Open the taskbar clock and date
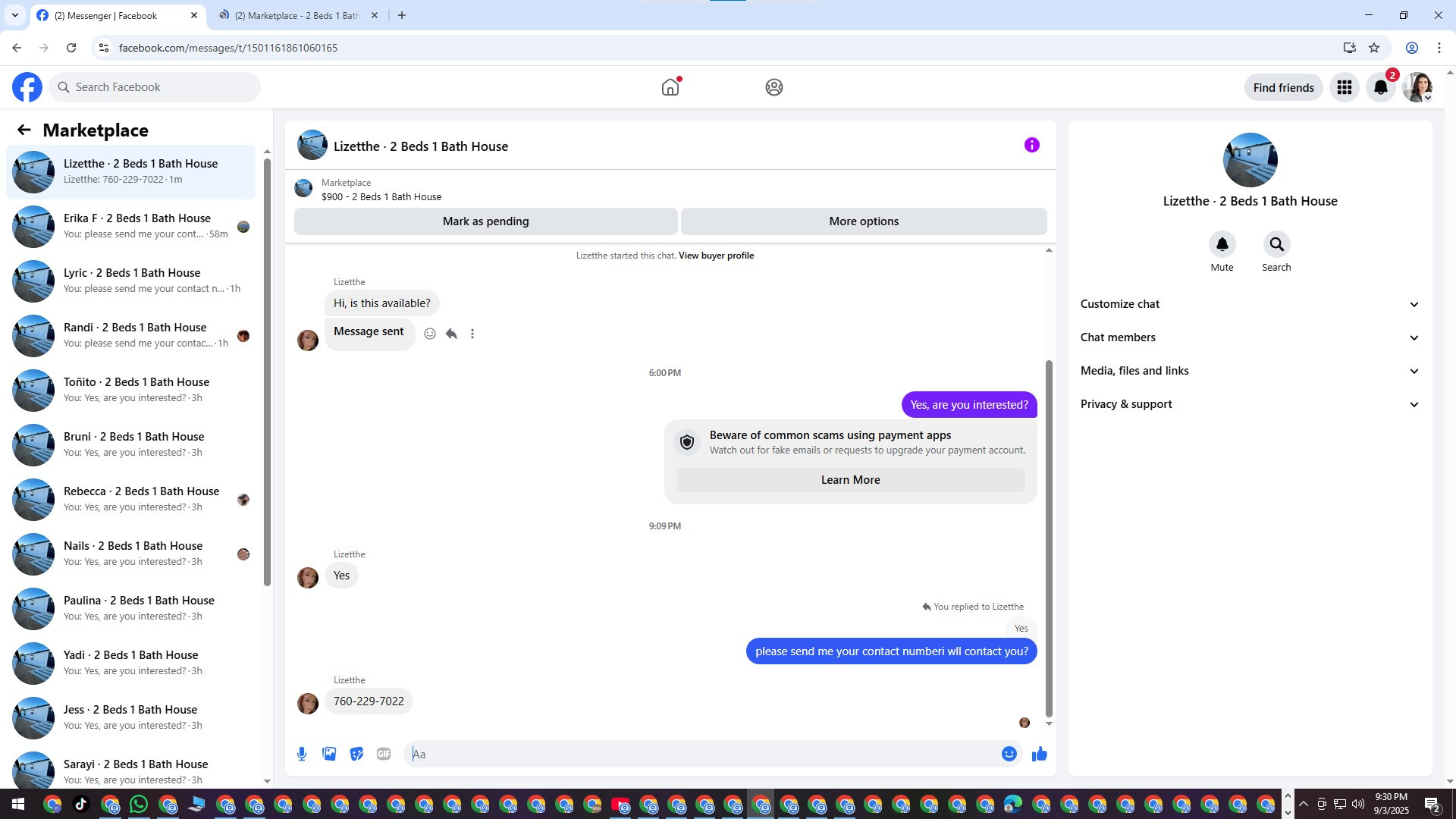1456x819 pixels. pos(1391,804)
